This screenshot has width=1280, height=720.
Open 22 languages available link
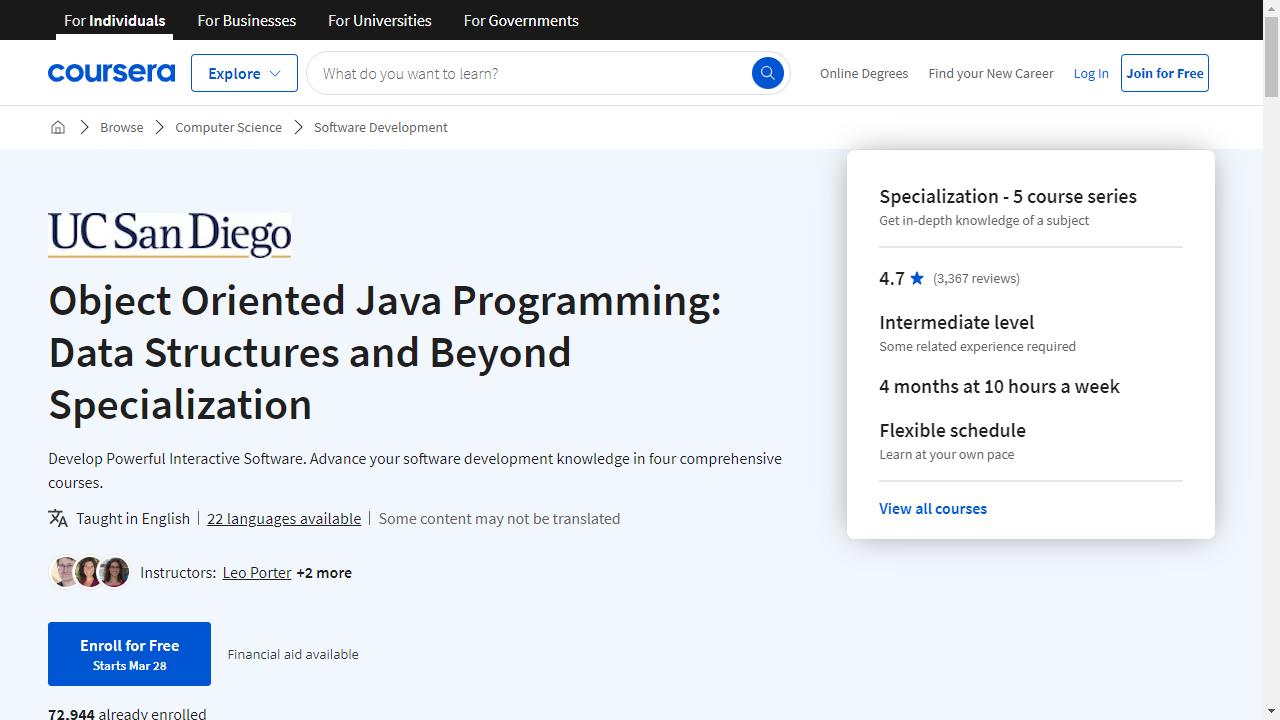point(284,518)
